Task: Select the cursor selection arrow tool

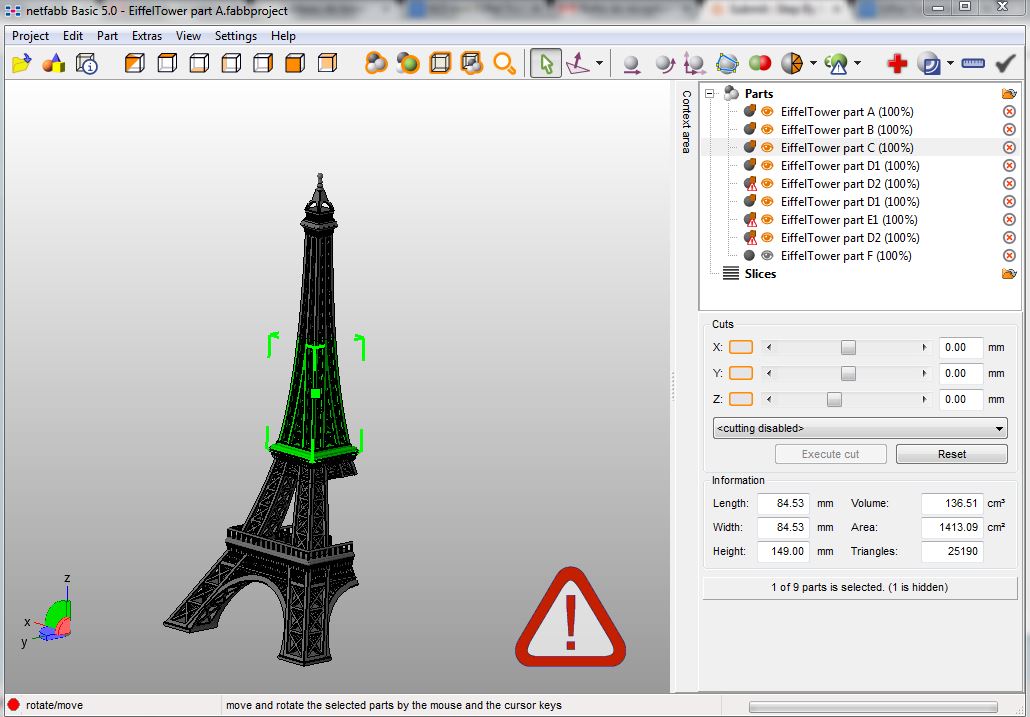Action: (545, 62)
